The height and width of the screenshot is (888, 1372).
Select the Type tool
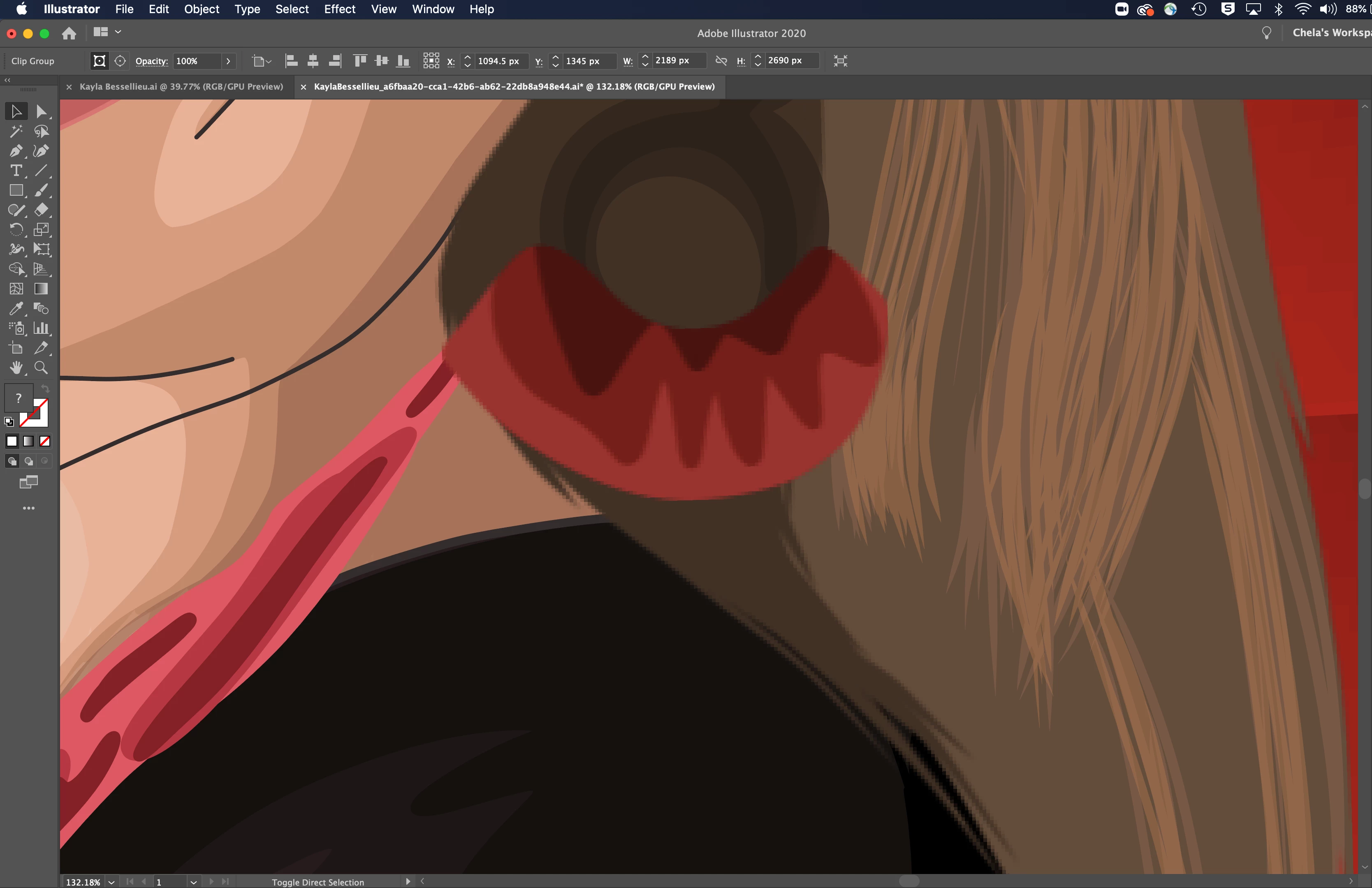[x=16, y=171]
